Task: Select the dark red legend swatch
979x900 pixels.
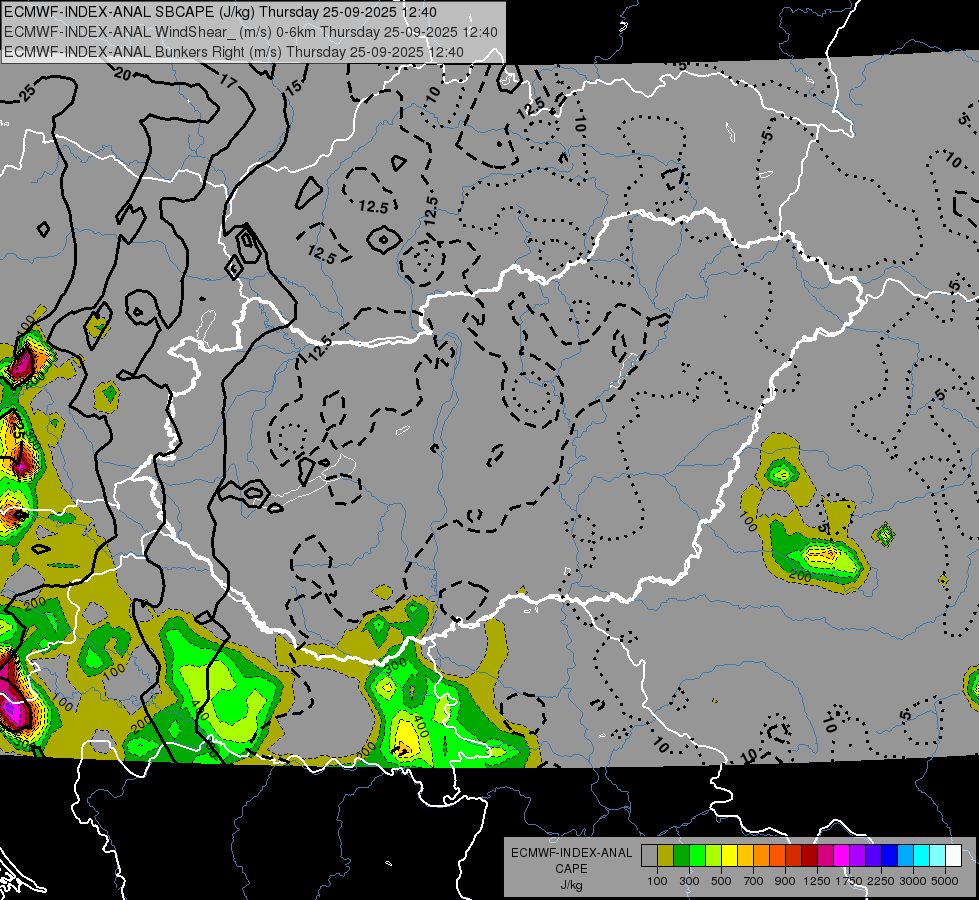Action: point(809,855)
